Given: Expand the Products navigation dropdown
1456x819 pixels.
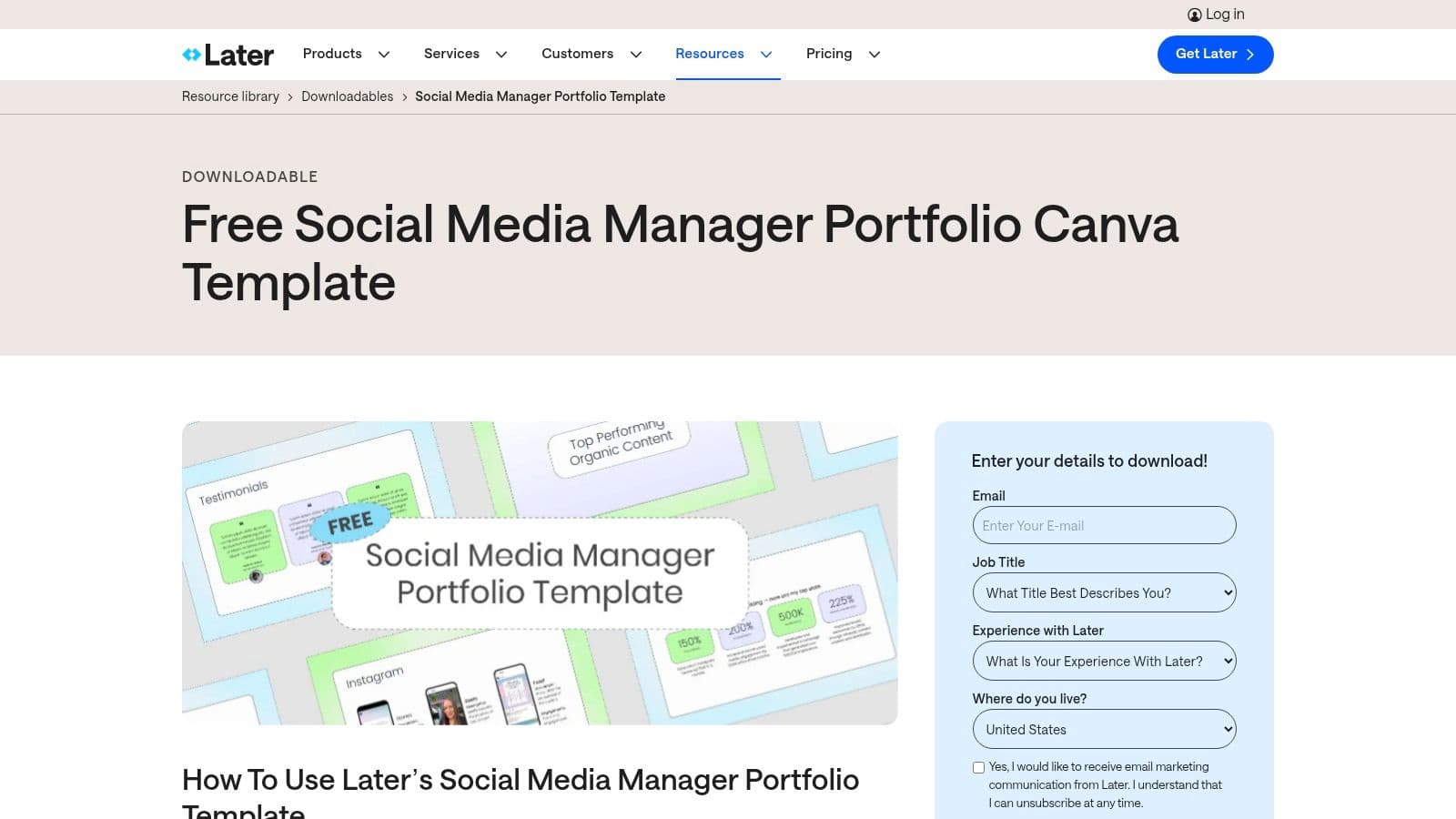Looking at the screenshot, I should click(x=385, y=55).
